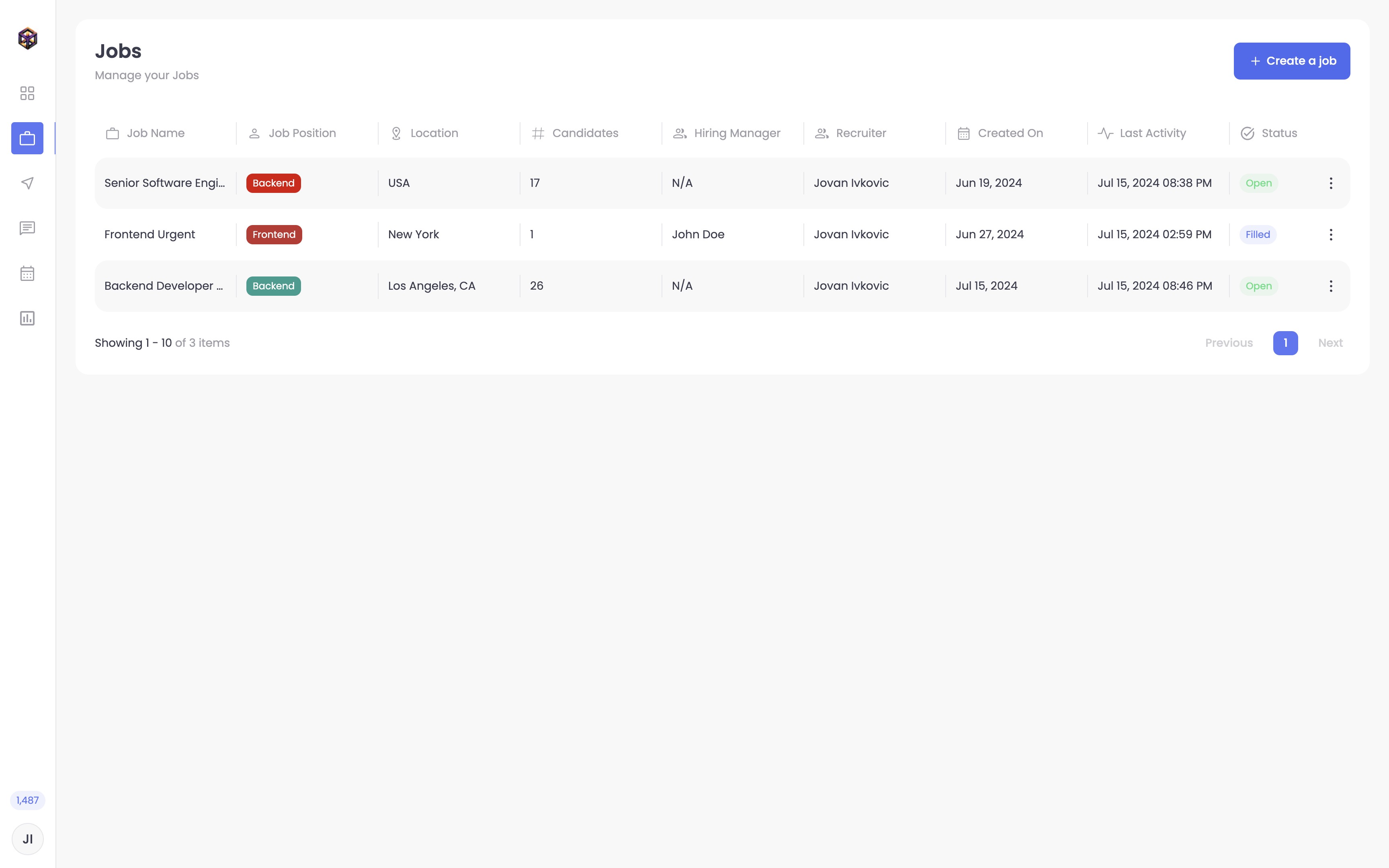The image size is (1389, 868).
Task: Open three-dot menu for Backend Developer row
Action: (x=1330, y=286)
